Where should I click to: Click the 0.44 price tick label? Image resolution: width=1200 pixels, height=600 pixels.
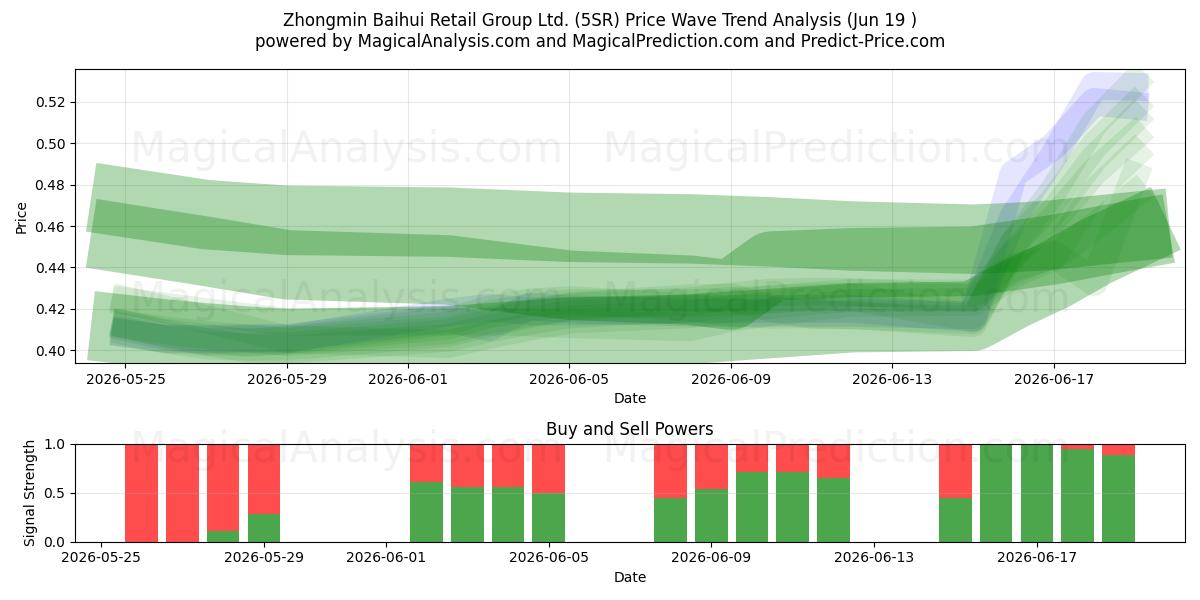(52, 268)
